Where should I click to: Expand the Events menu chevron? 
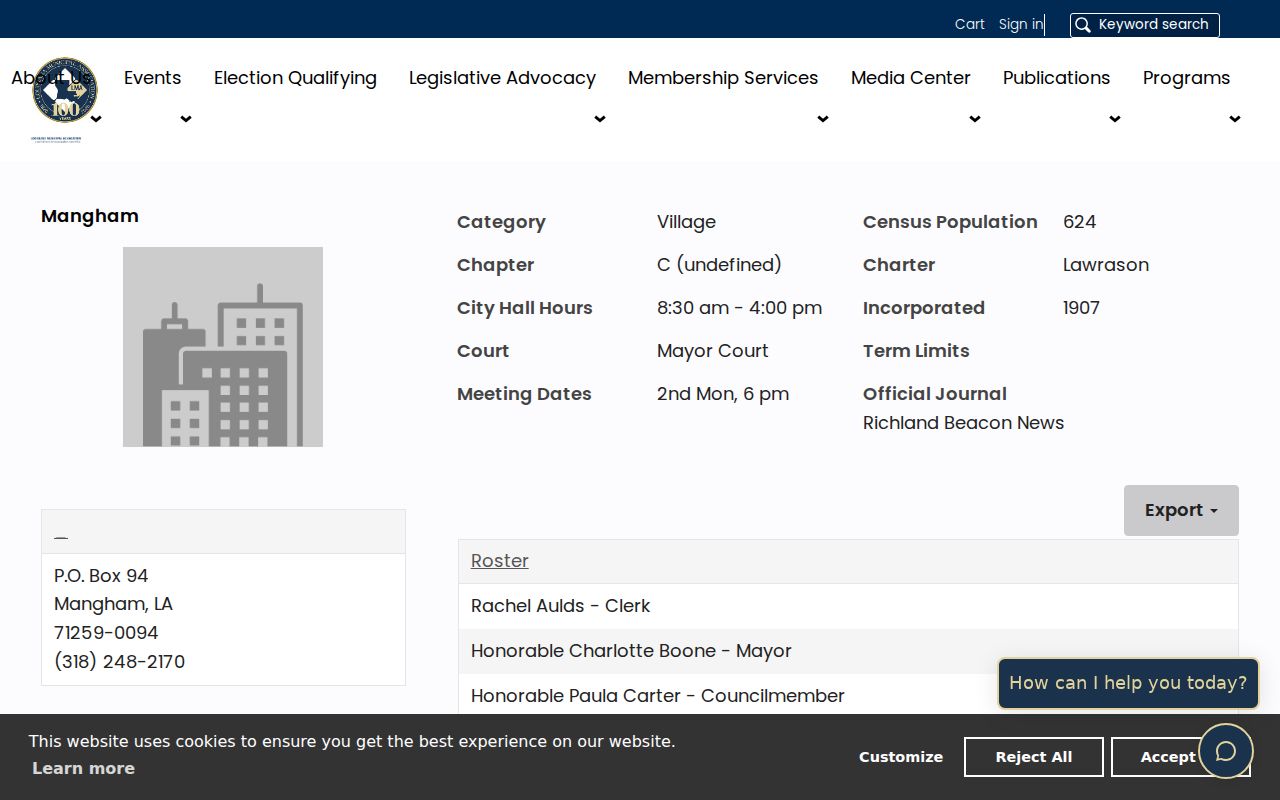click(186, 119)
